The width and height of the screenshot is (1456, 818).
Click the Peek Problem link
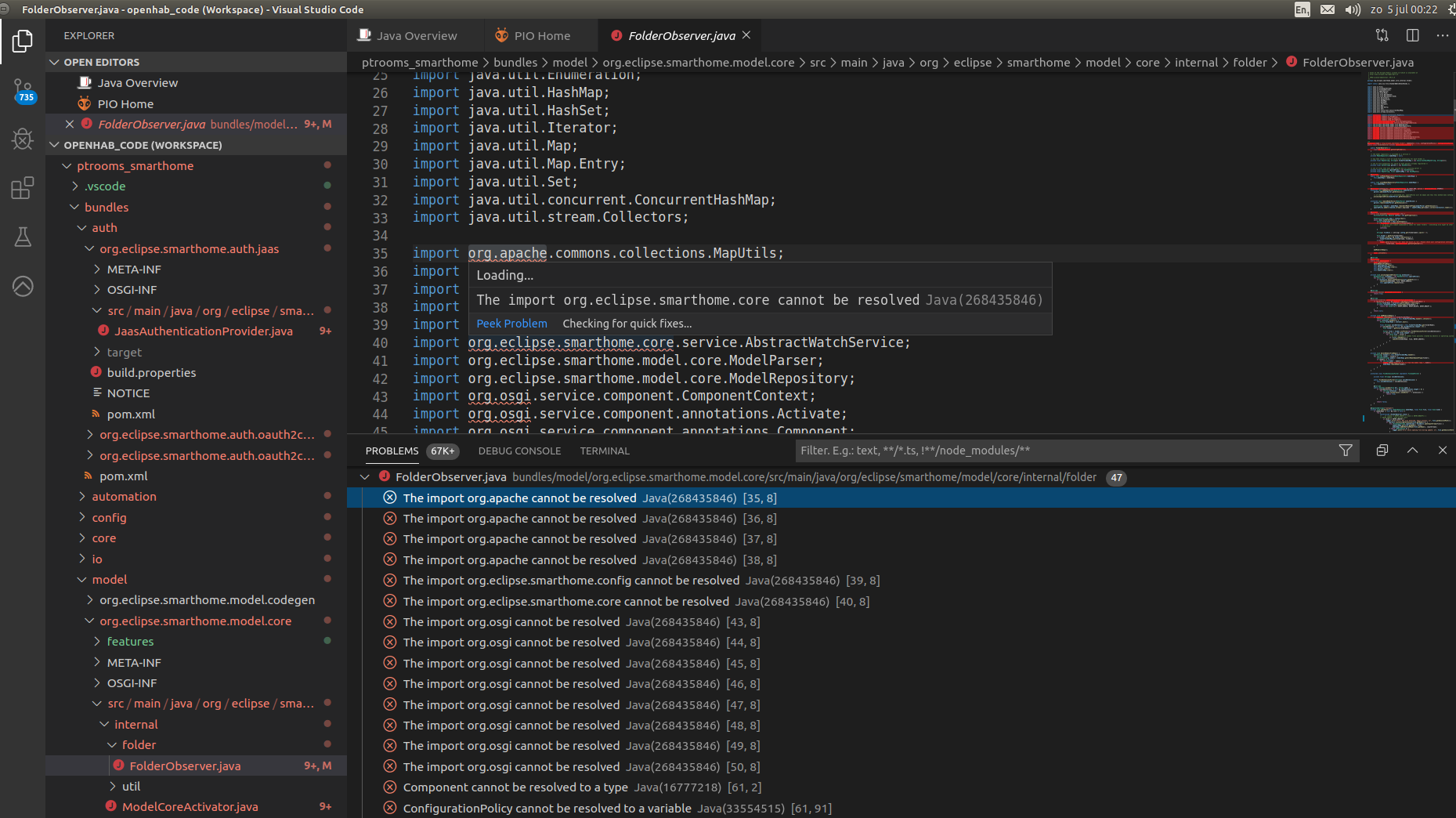point(511,324)
